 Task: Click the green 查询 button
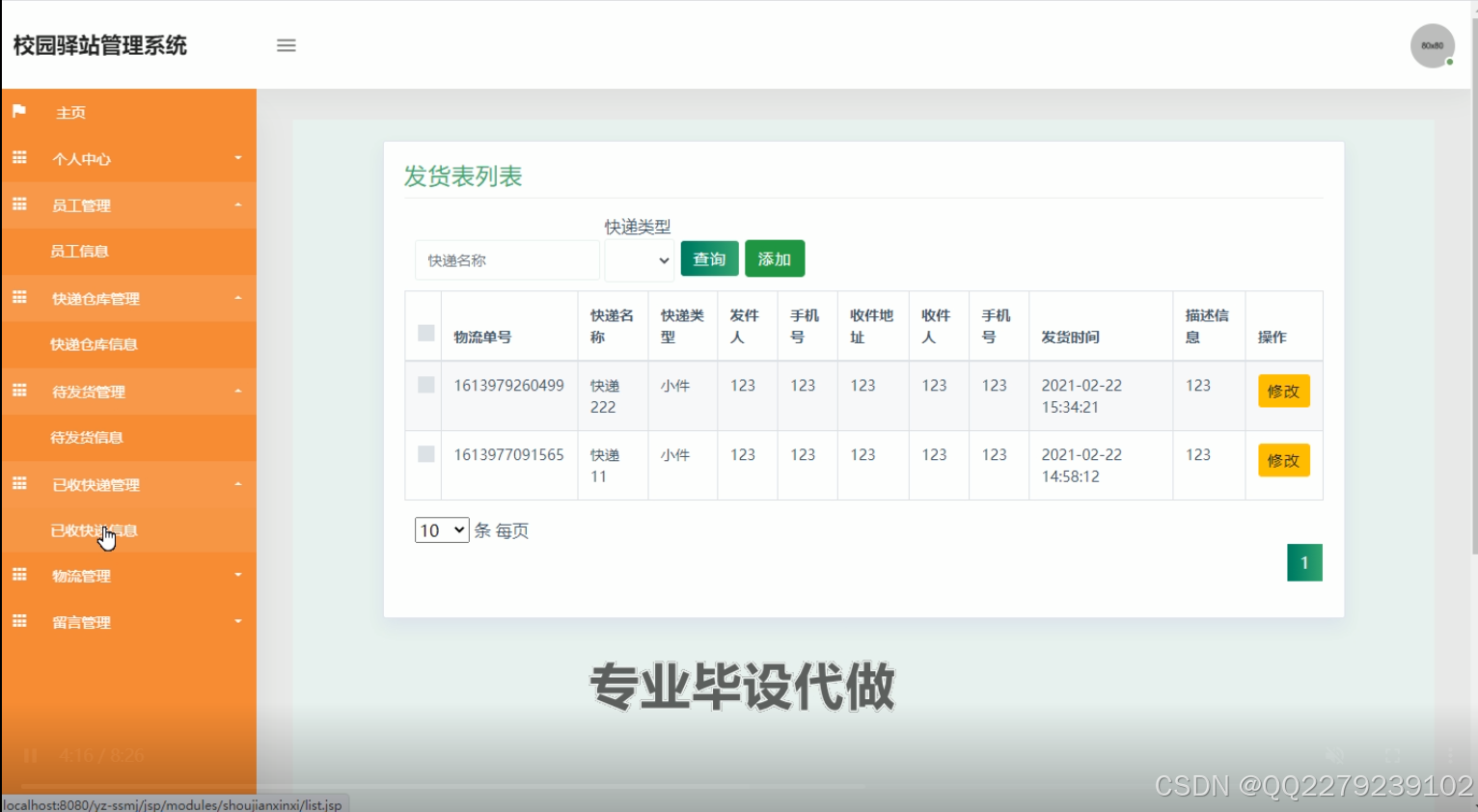(x=708, y=258)
